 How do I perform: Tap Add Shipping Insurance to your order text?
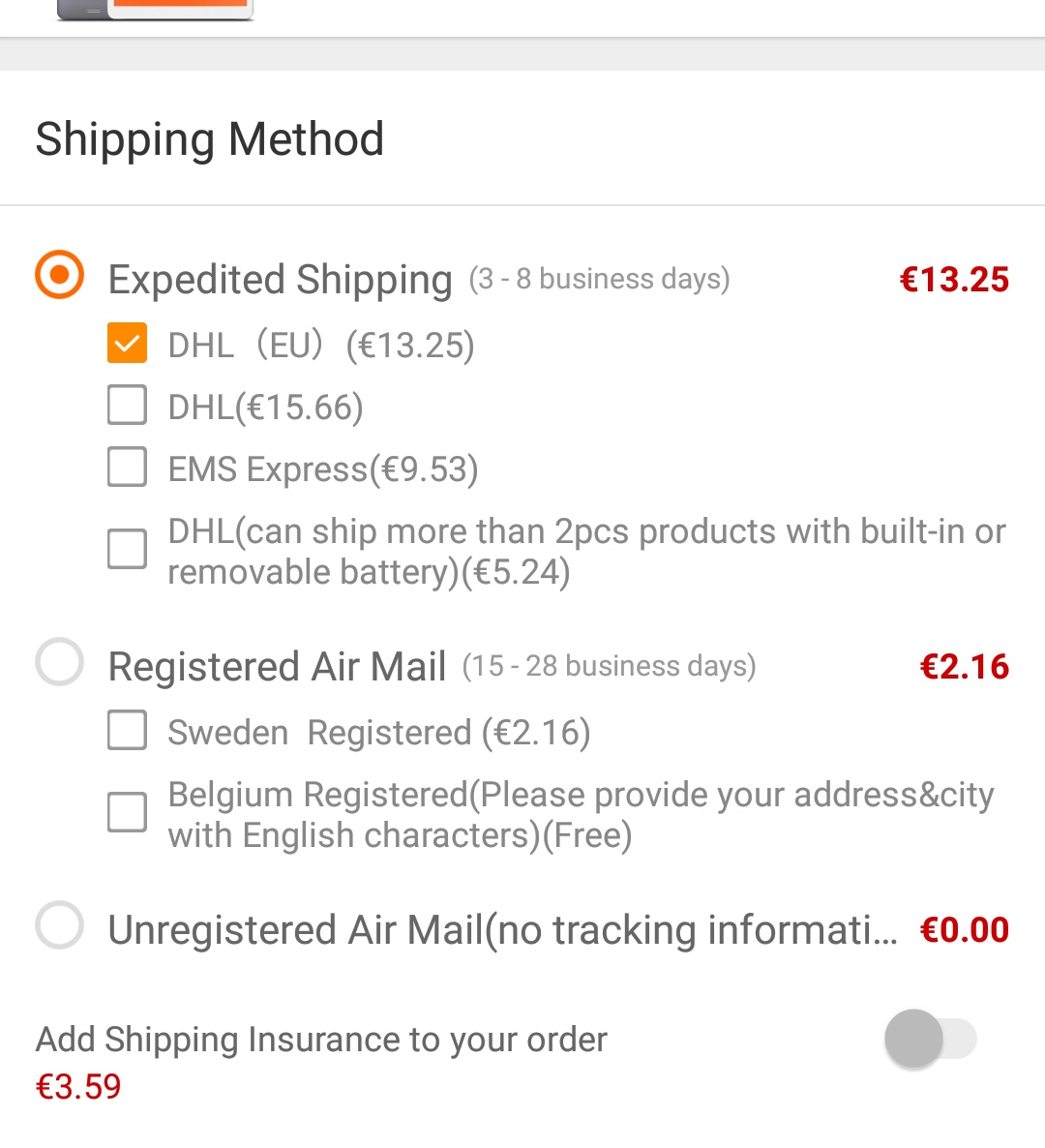(x=321, y=1040)
